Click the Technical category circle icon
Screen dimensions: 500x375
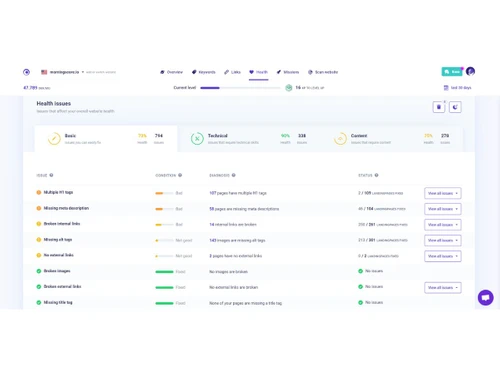tap(197, 139)
